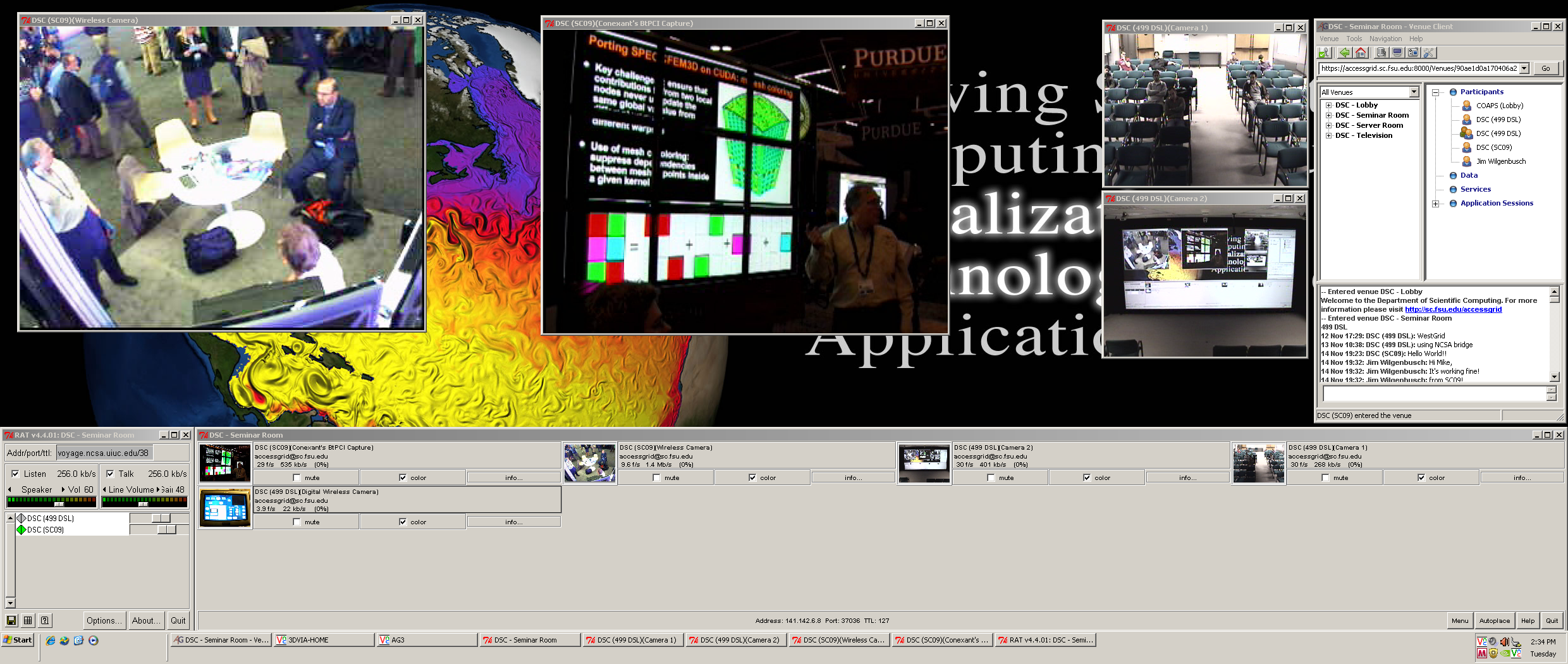This screenshot has width=1568, height=664.
Task: Expand the DSC - Television tree node
Action: click(1329, 136)
